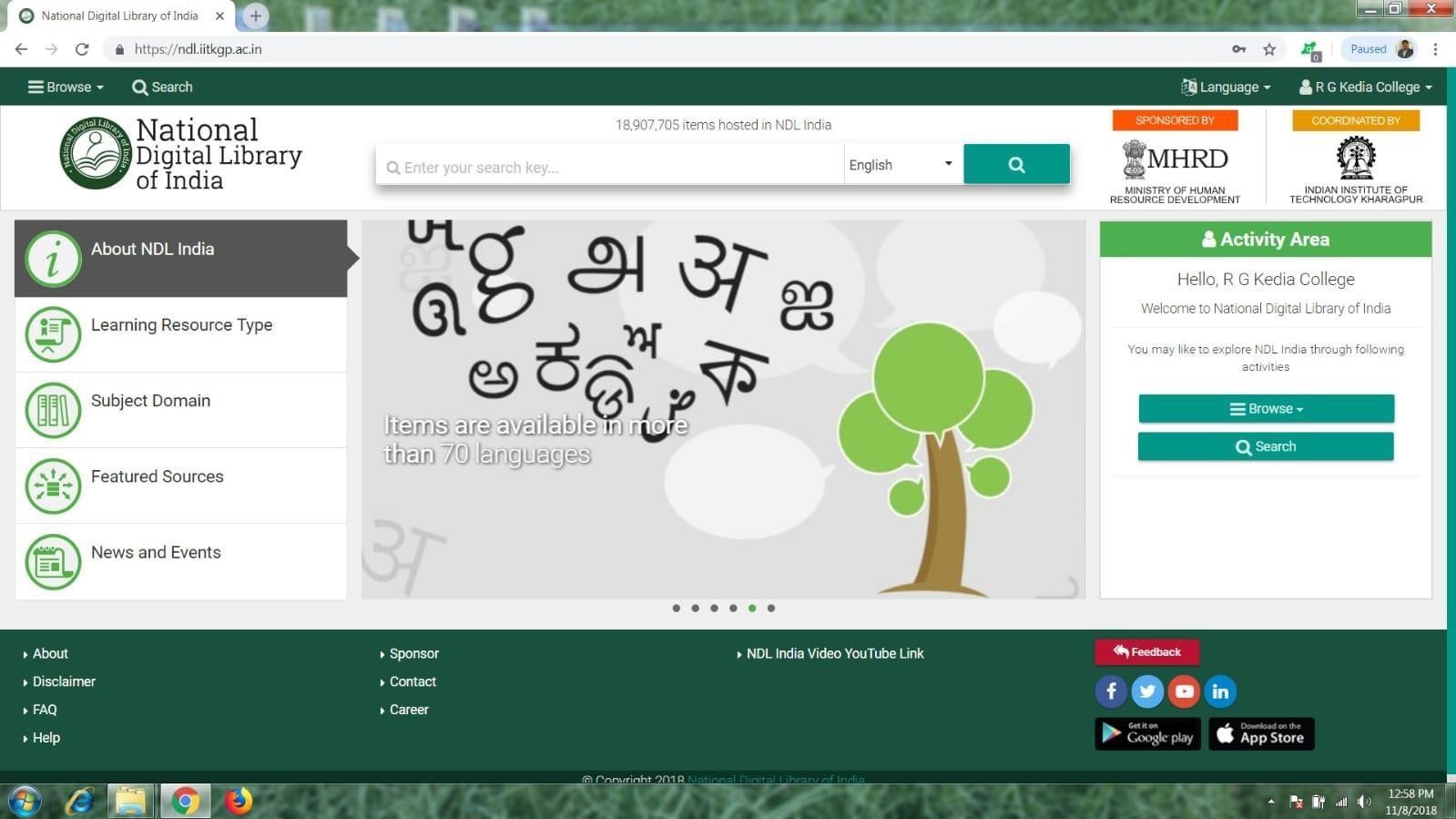
Task: Open the Browse menu in top navigation
Action: [66, 87]
